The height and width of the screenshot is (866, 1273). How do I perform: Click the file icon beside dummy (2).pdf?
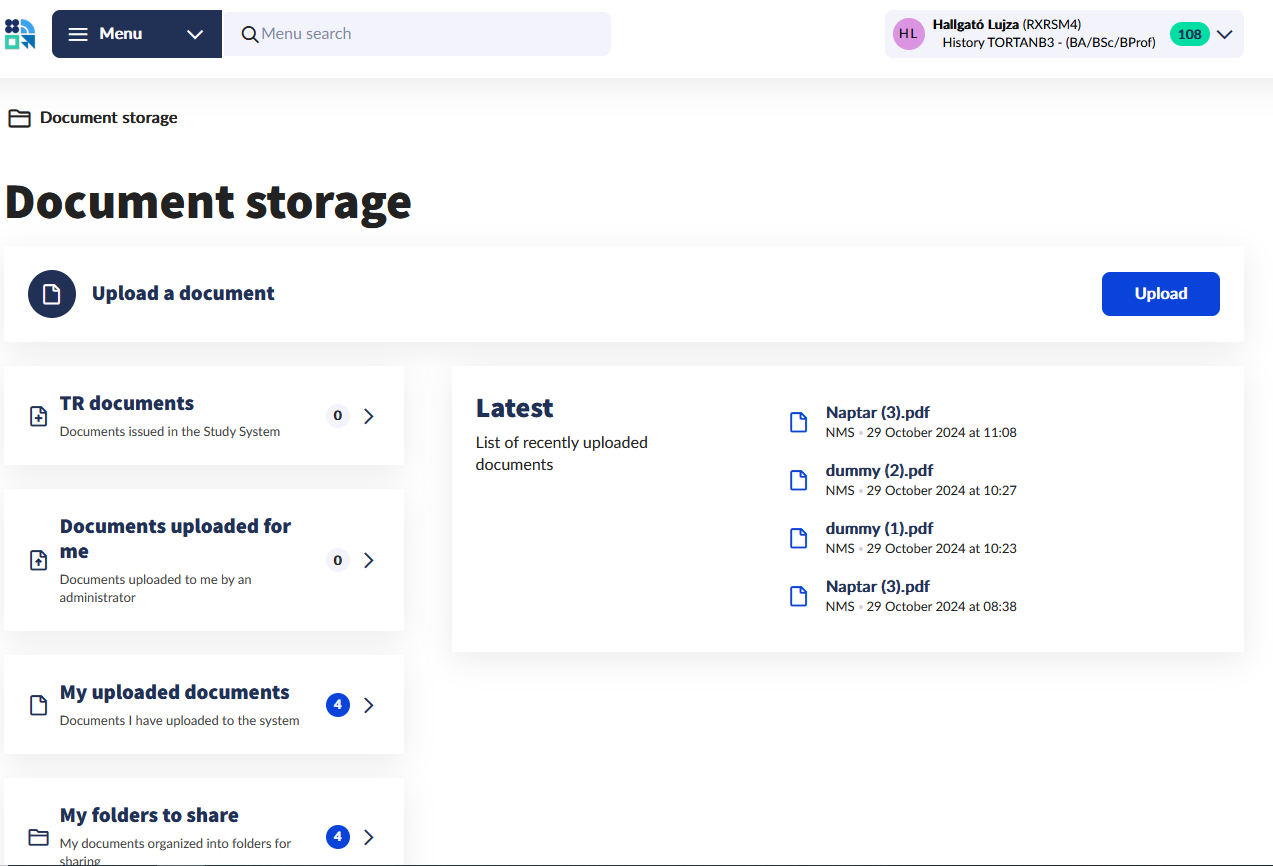click(798, 480)
